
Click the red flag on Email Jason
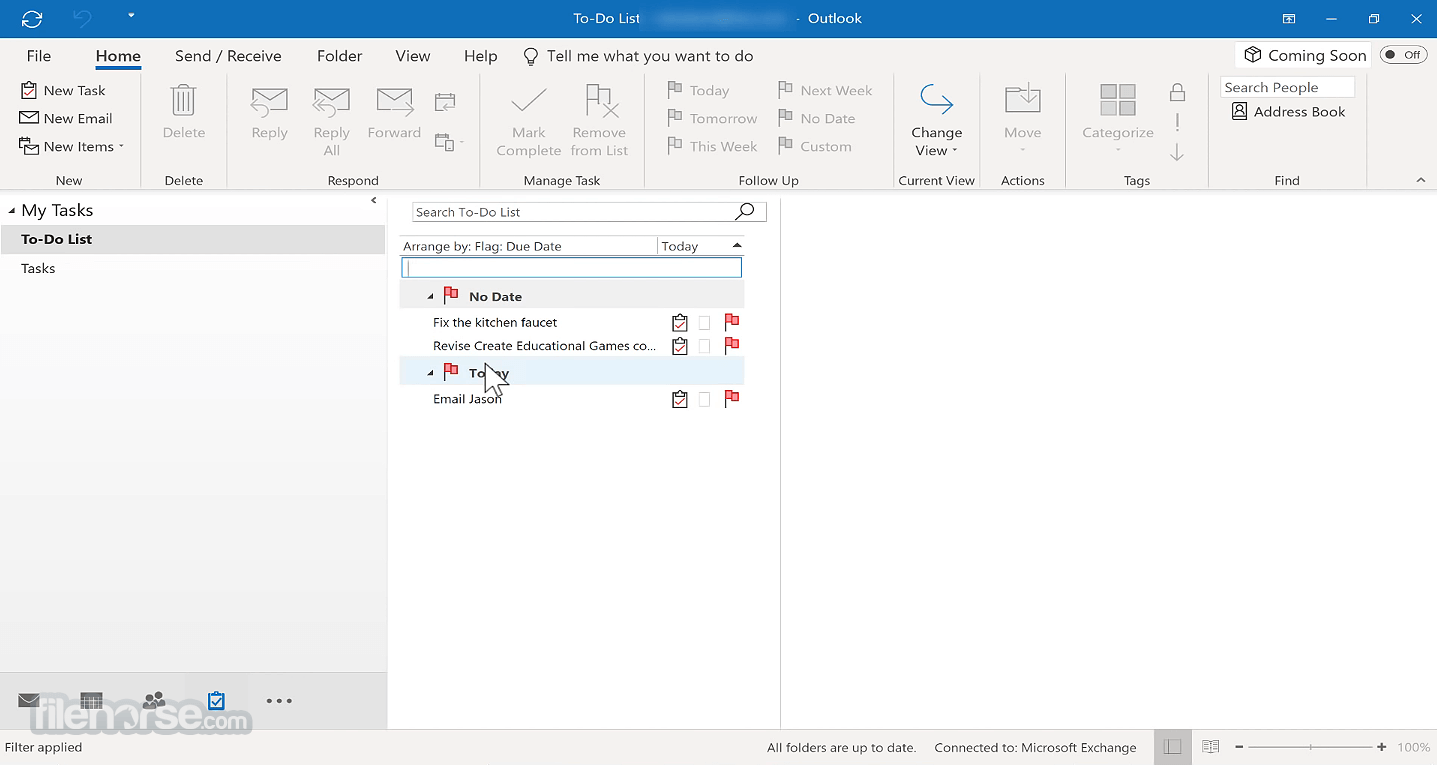click(732, 398)
